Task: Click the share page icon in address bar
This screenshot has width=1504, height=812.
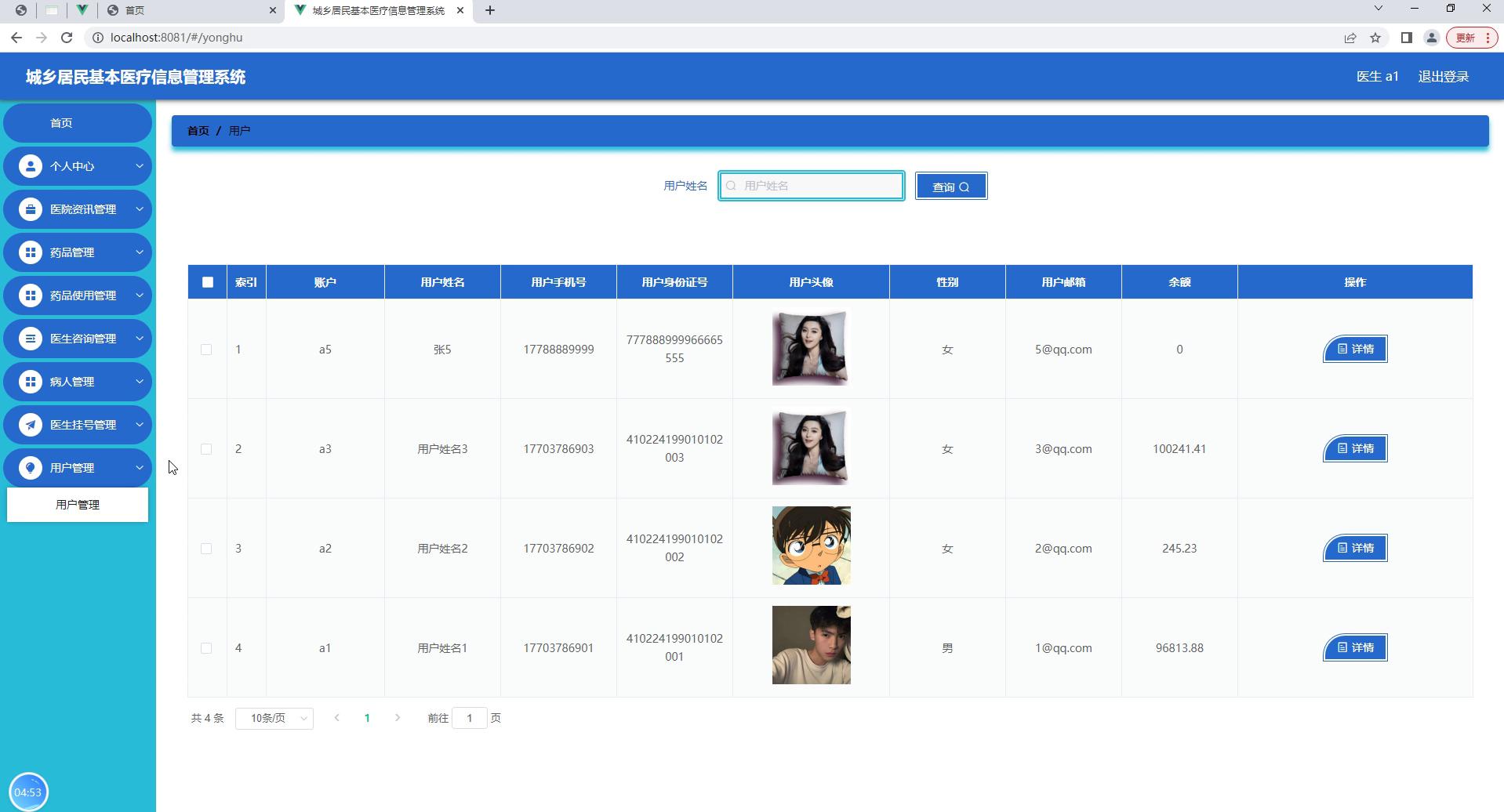Action: click(1350, 38)
